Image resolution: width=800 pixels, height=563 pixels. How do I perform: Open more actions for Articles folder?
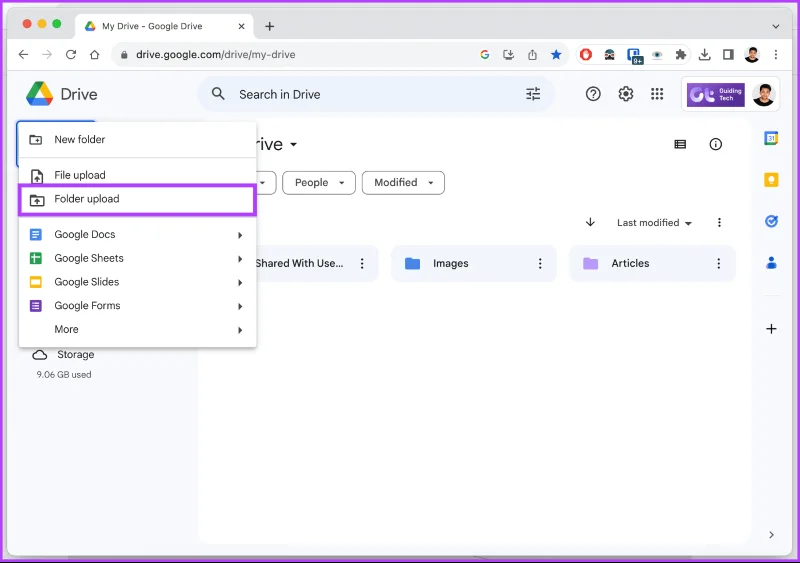[718, 263]
